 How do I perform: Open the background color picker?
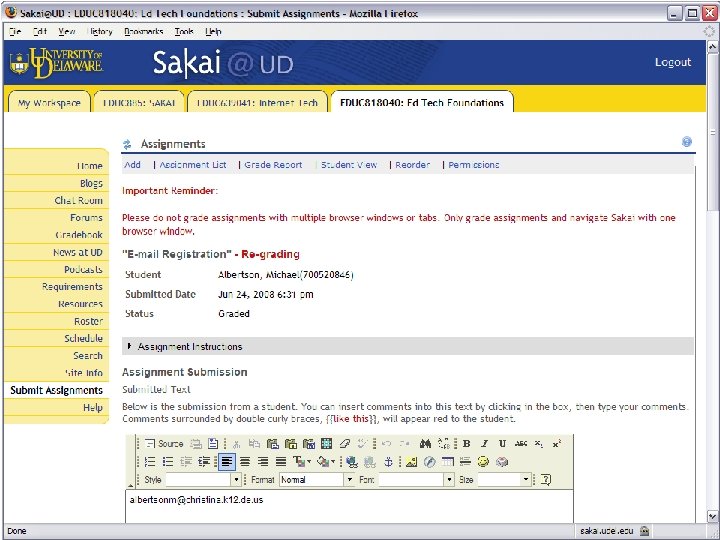326,461
